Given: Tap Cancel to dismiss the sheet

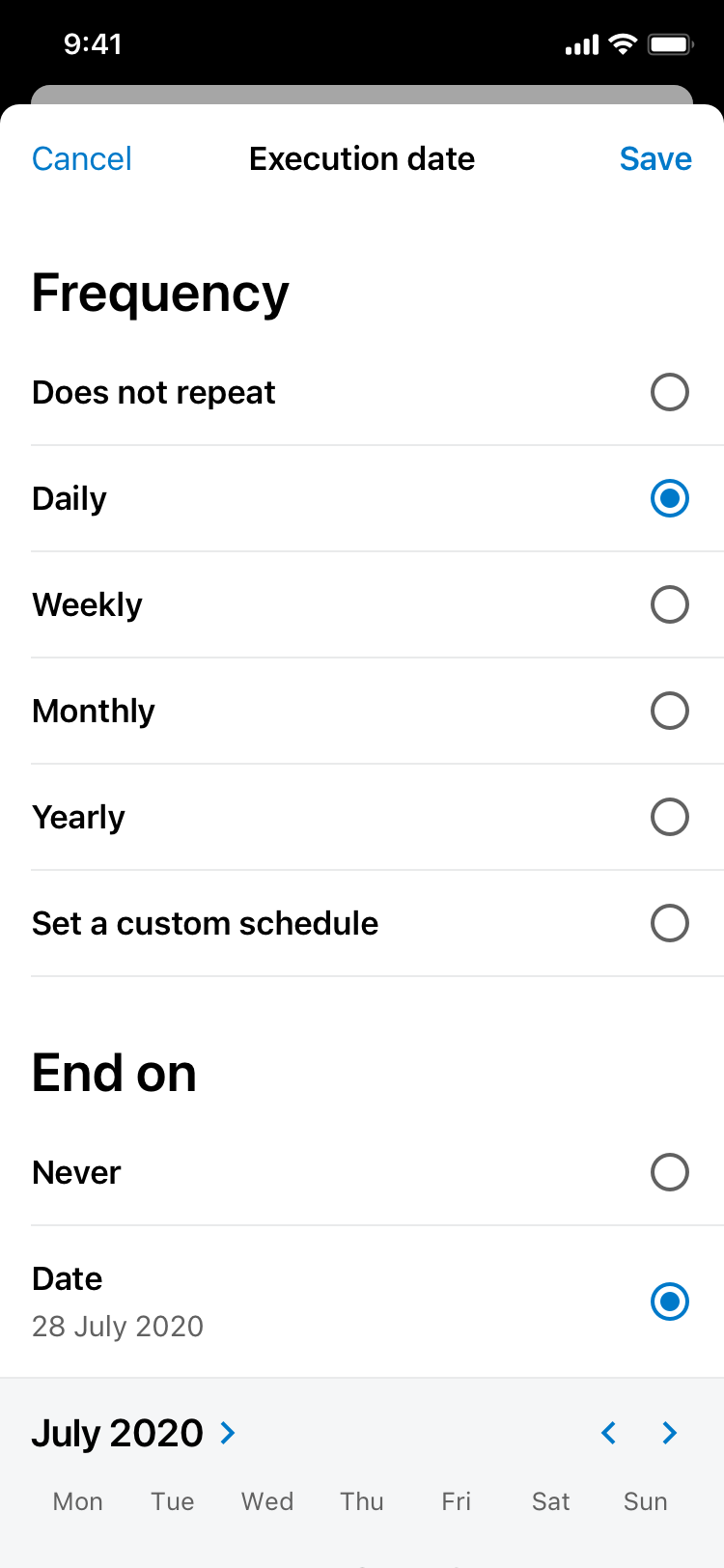Looking at the screenshot, I should [x=82, y=158].
